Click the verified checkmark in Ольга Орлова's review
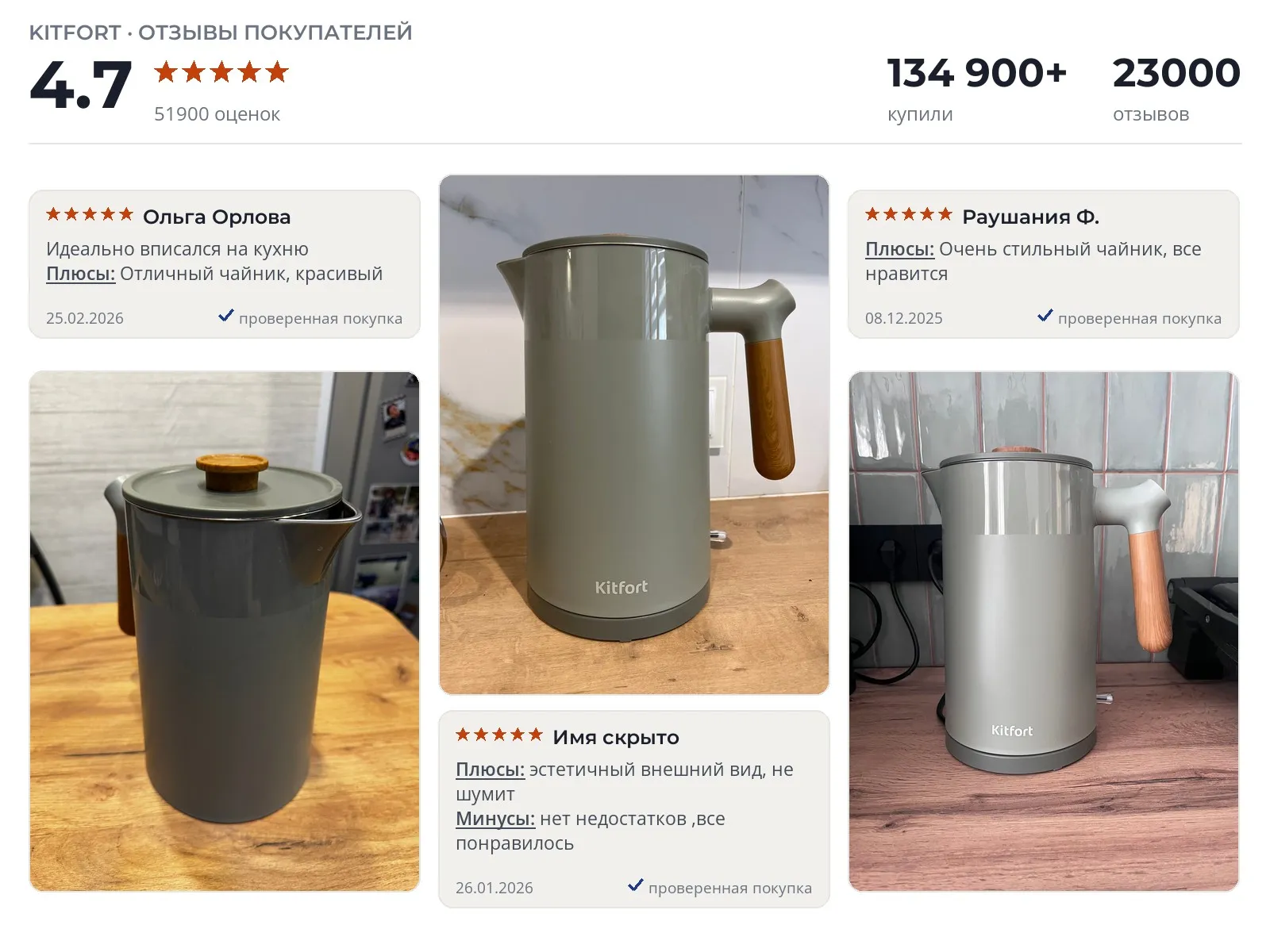The height and width of the screenshot is (952, 1270). [x=226, y=316]
